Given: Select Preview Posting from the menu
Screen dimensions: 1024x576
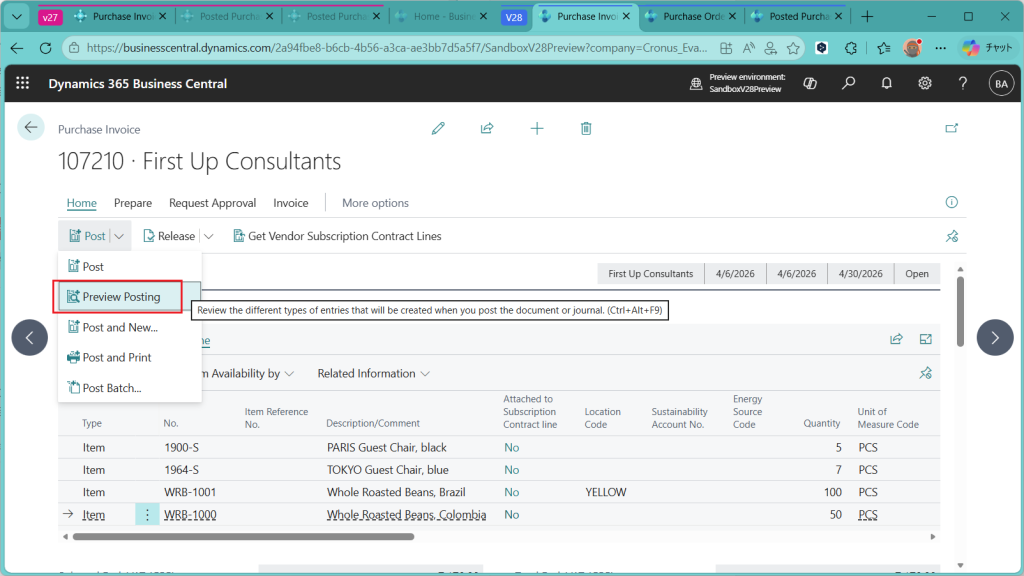Looking at the screenshot, I should [x=120, y=297].
